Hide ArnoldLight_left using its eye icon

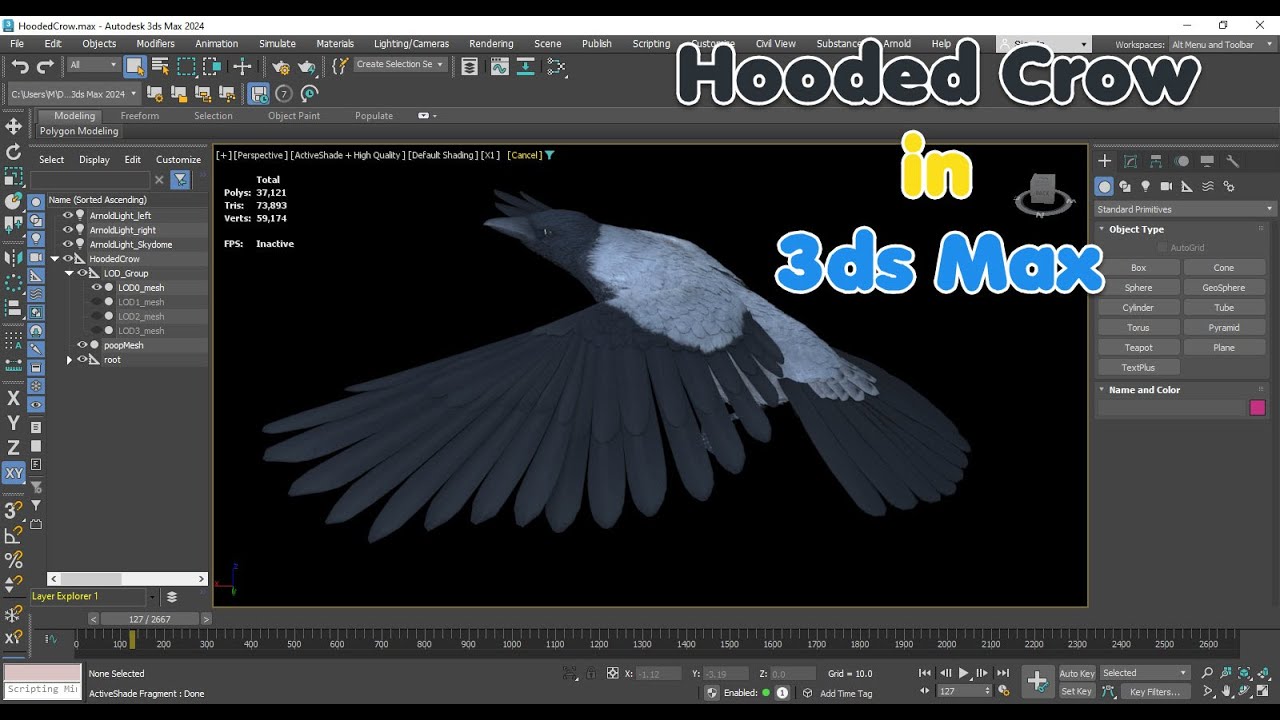pyautogui.click(x=68, y=215)
